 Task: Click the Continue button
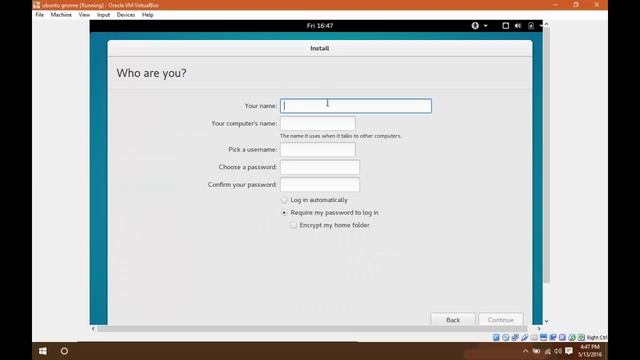501,320
